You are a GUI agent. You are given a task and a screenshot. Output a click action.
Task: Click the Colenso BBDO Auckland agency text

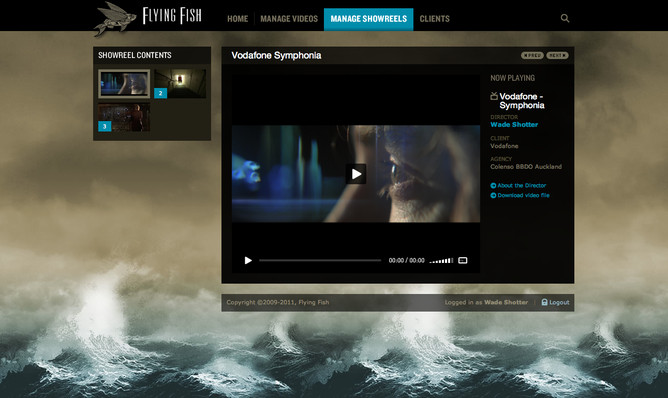tap(526, 167)
